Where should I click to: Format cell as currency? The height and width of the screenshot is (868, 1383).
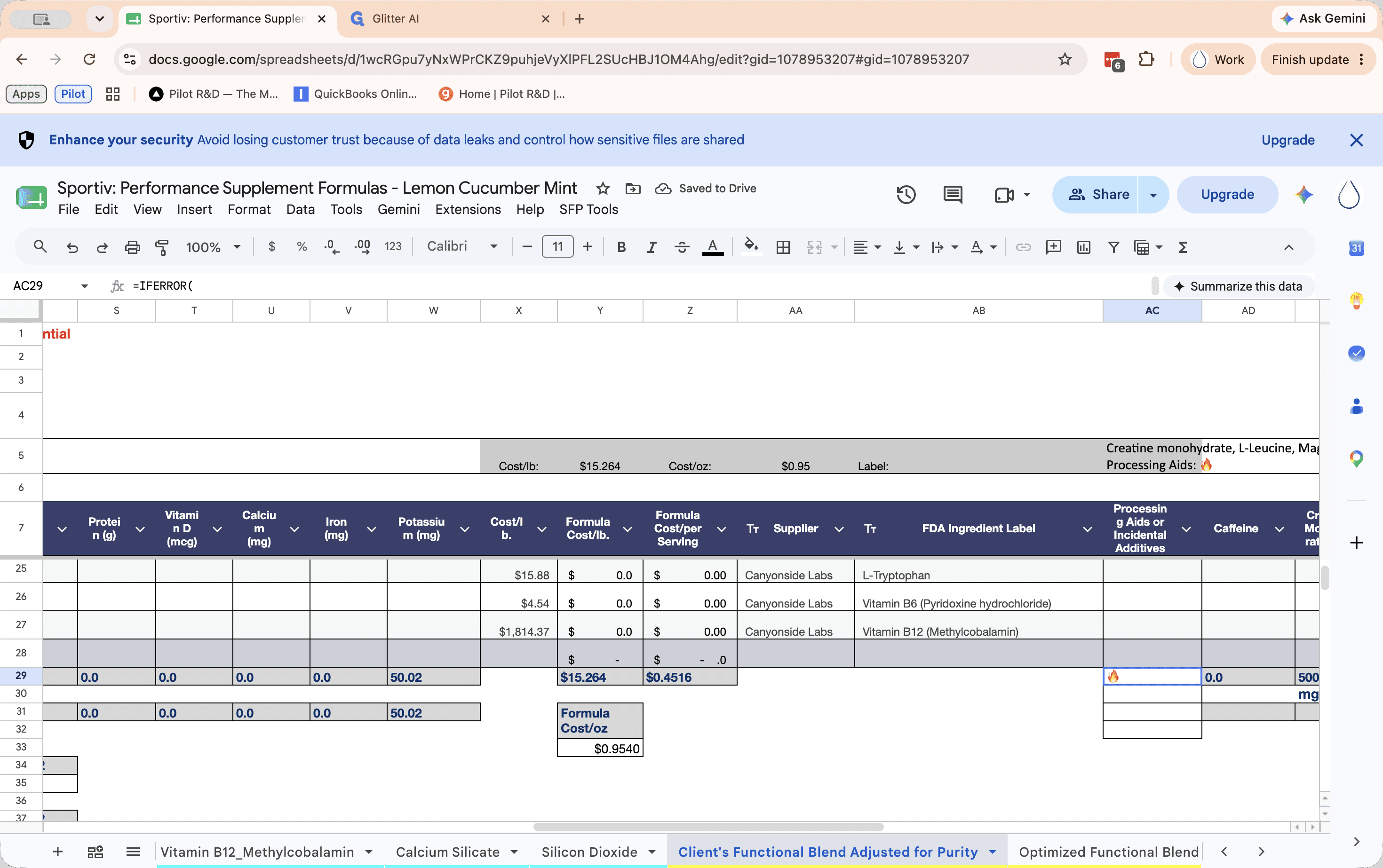coord(272,246)
